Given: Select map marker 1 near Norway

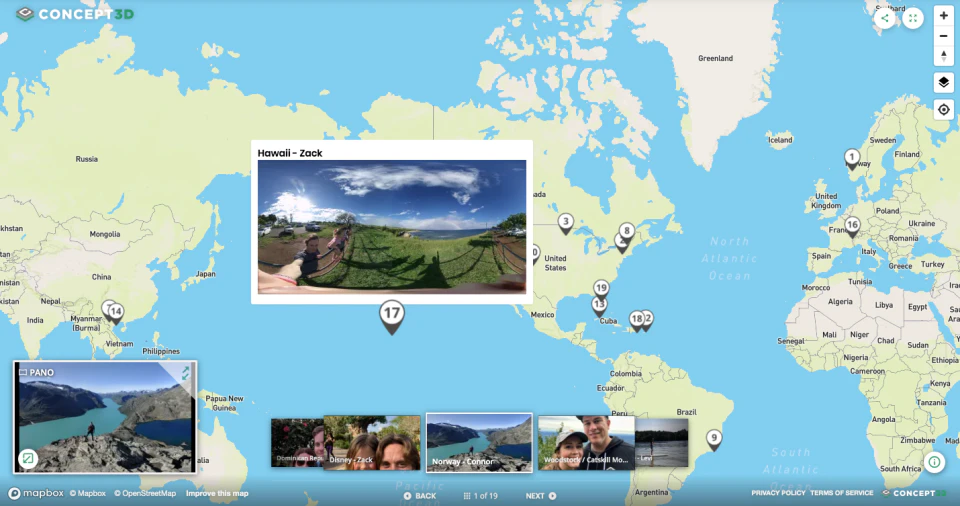Looking at the screenshot, I should tap(852, 158).
